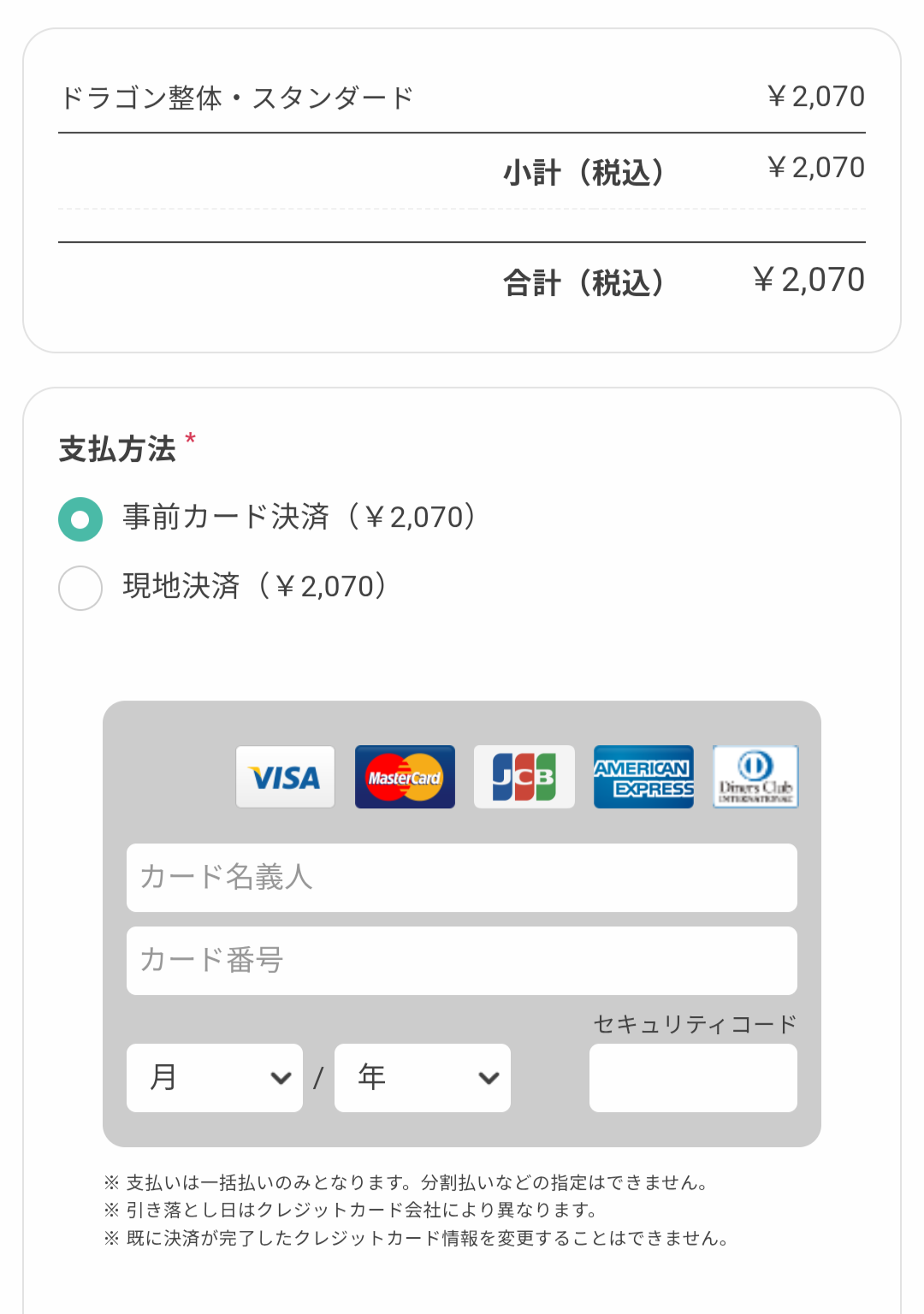924x1314 pixels.
Task: Select 事前カード決済 radio button
Action: tap(80, 519)
